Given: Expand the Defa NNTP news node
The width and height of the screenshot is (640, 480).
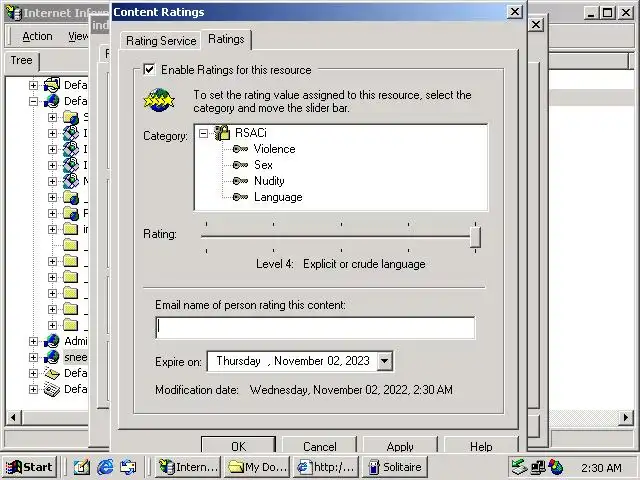Looking at the screenshot, I should [x=33, y=389].
